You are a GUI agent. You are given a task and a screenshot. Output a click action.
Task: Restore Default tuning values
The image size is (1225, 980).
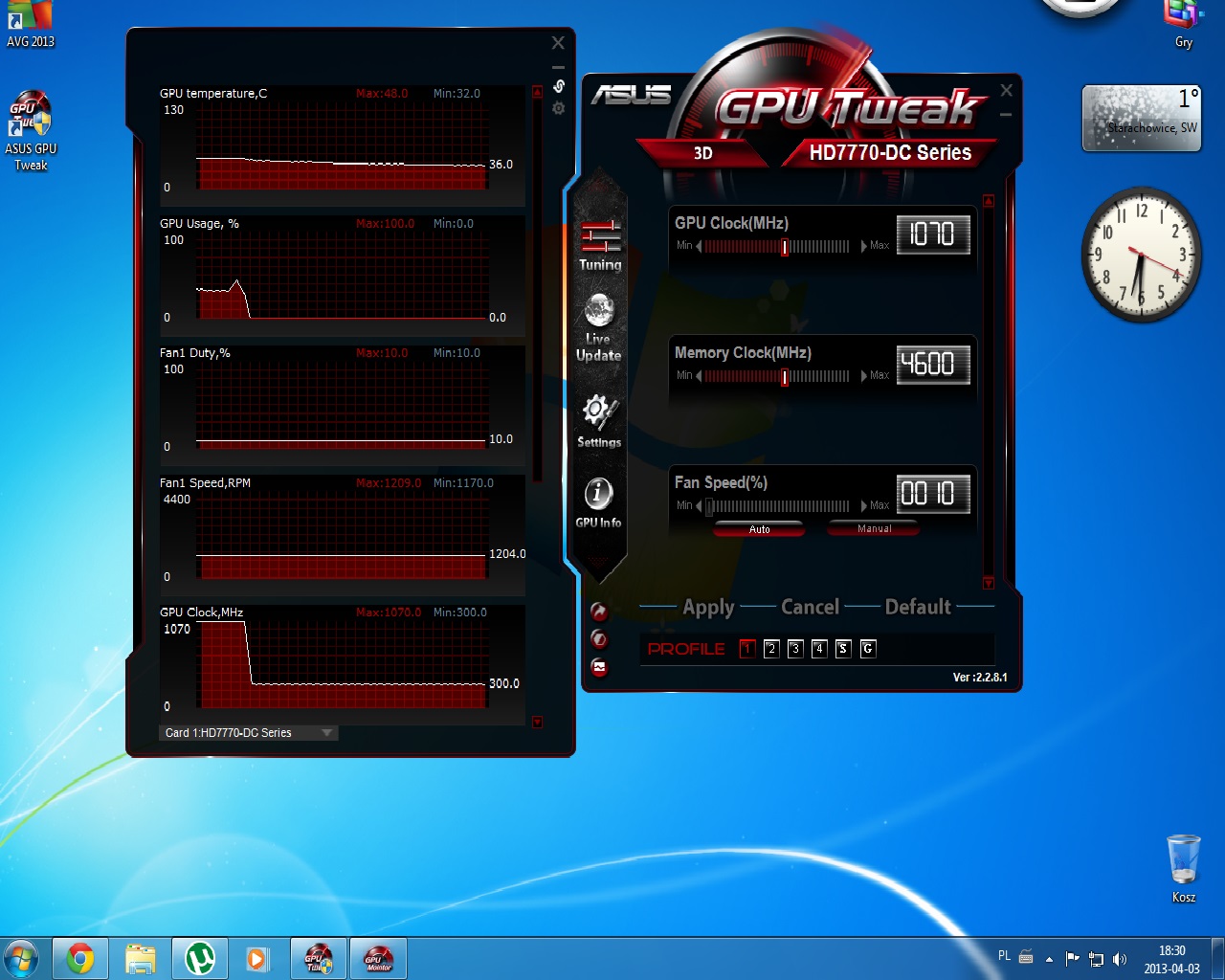918,607
